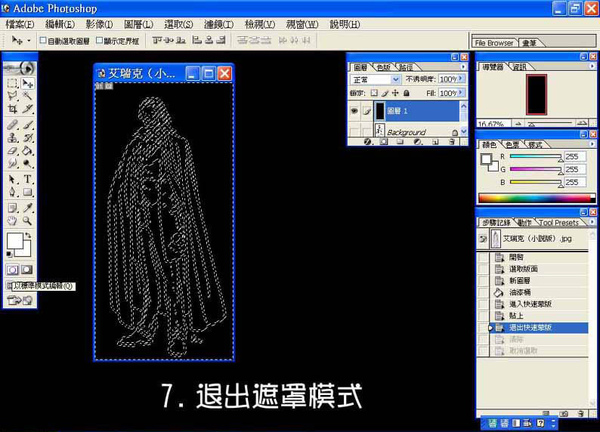
Task: Select the Move tool in toolbox
Action: (x=27, y=83)
